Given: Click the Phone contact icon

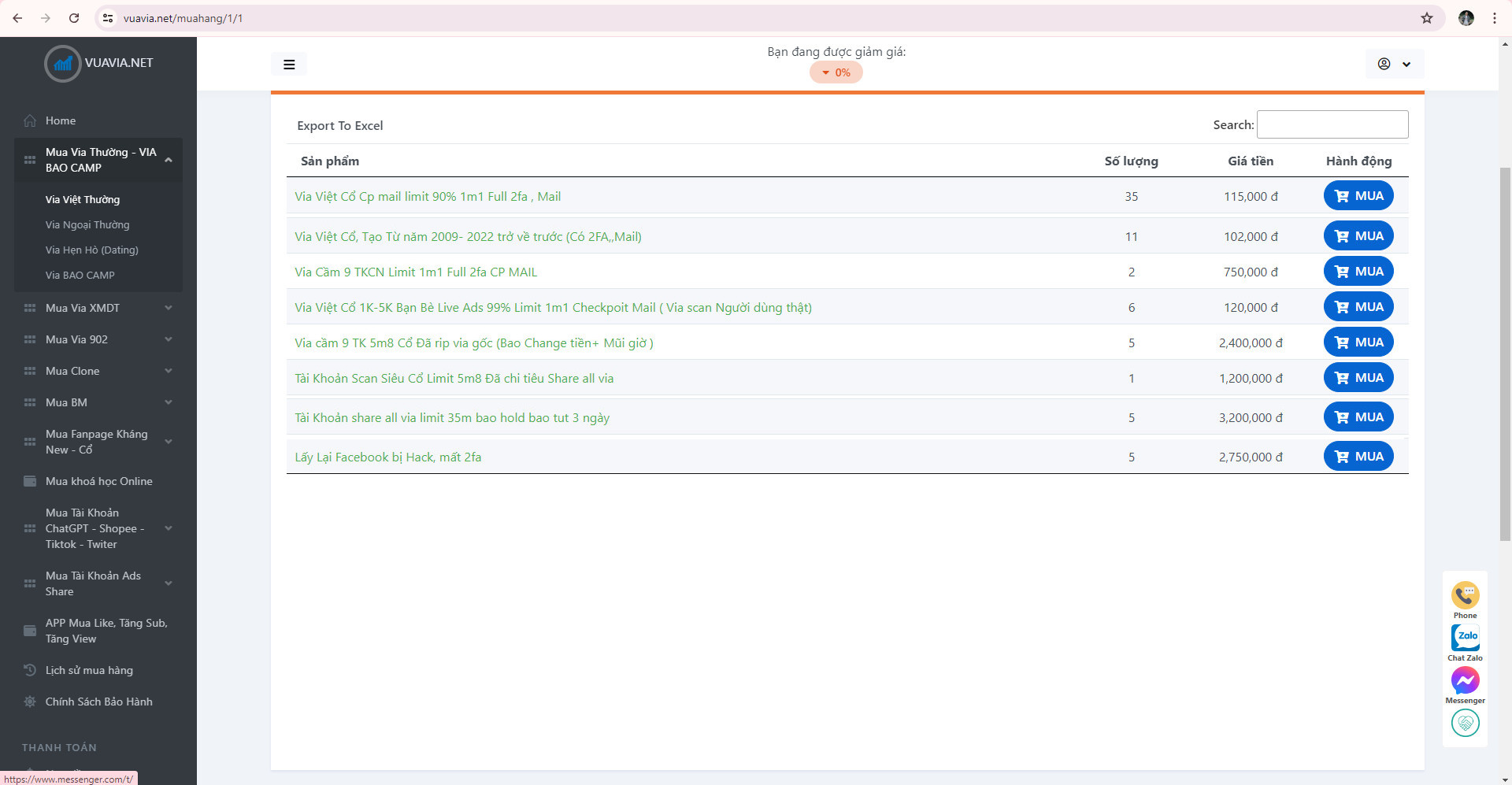Looking at the screenshot, I should pyautogui.click(x=1465, y=595).
